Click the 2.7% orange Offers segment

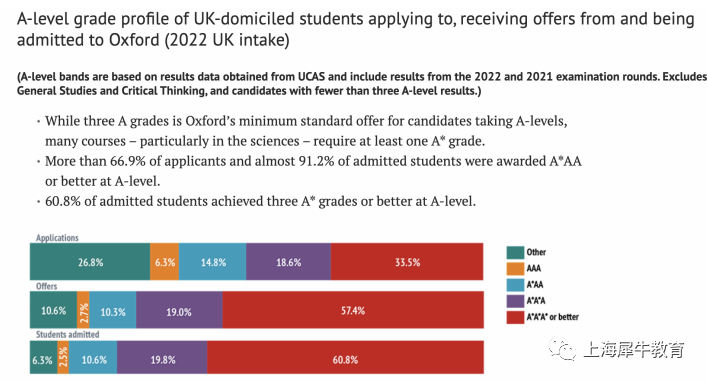(83, 310)
